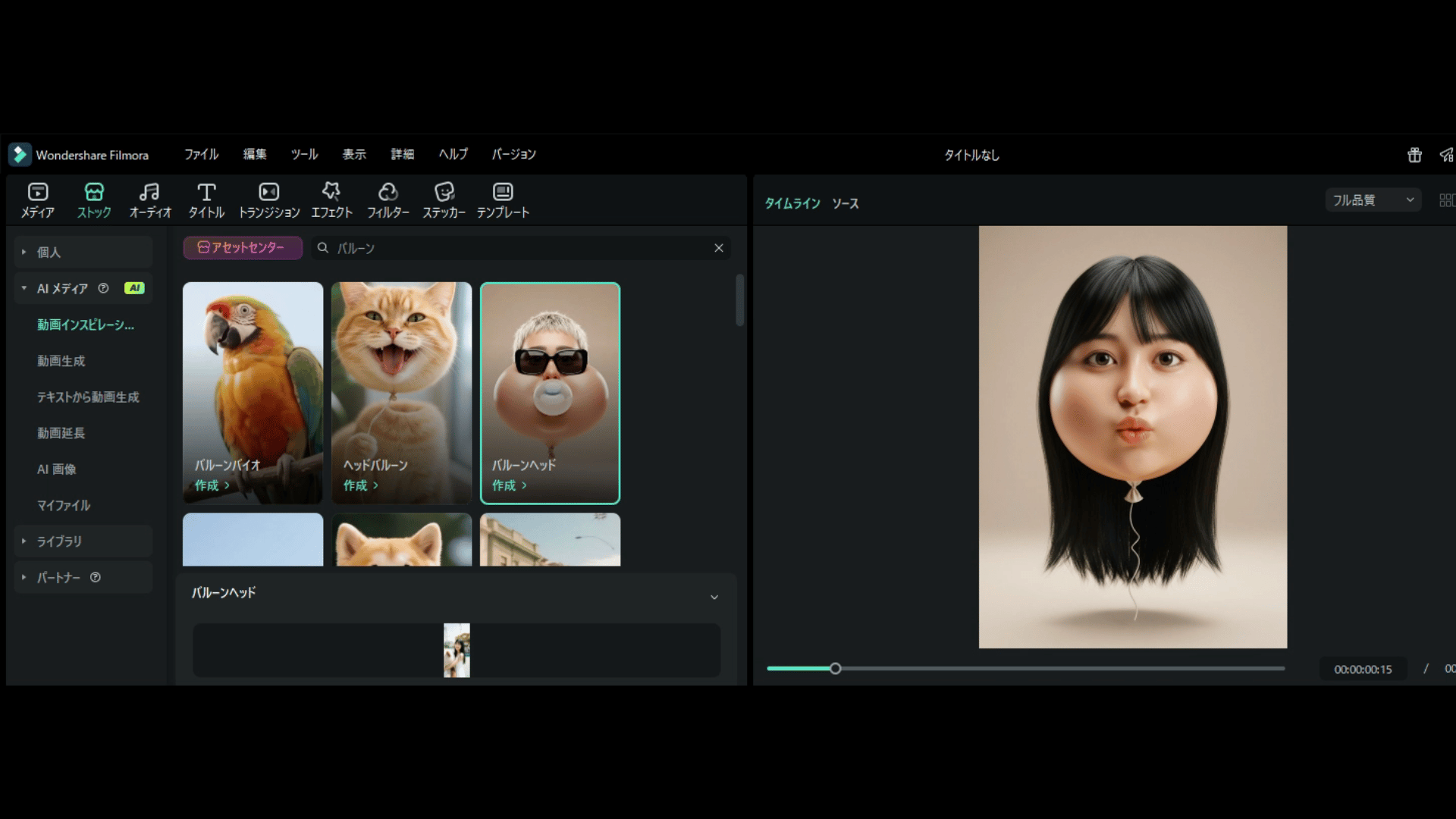Open the フル品質 dropdown

[1373, 199]
